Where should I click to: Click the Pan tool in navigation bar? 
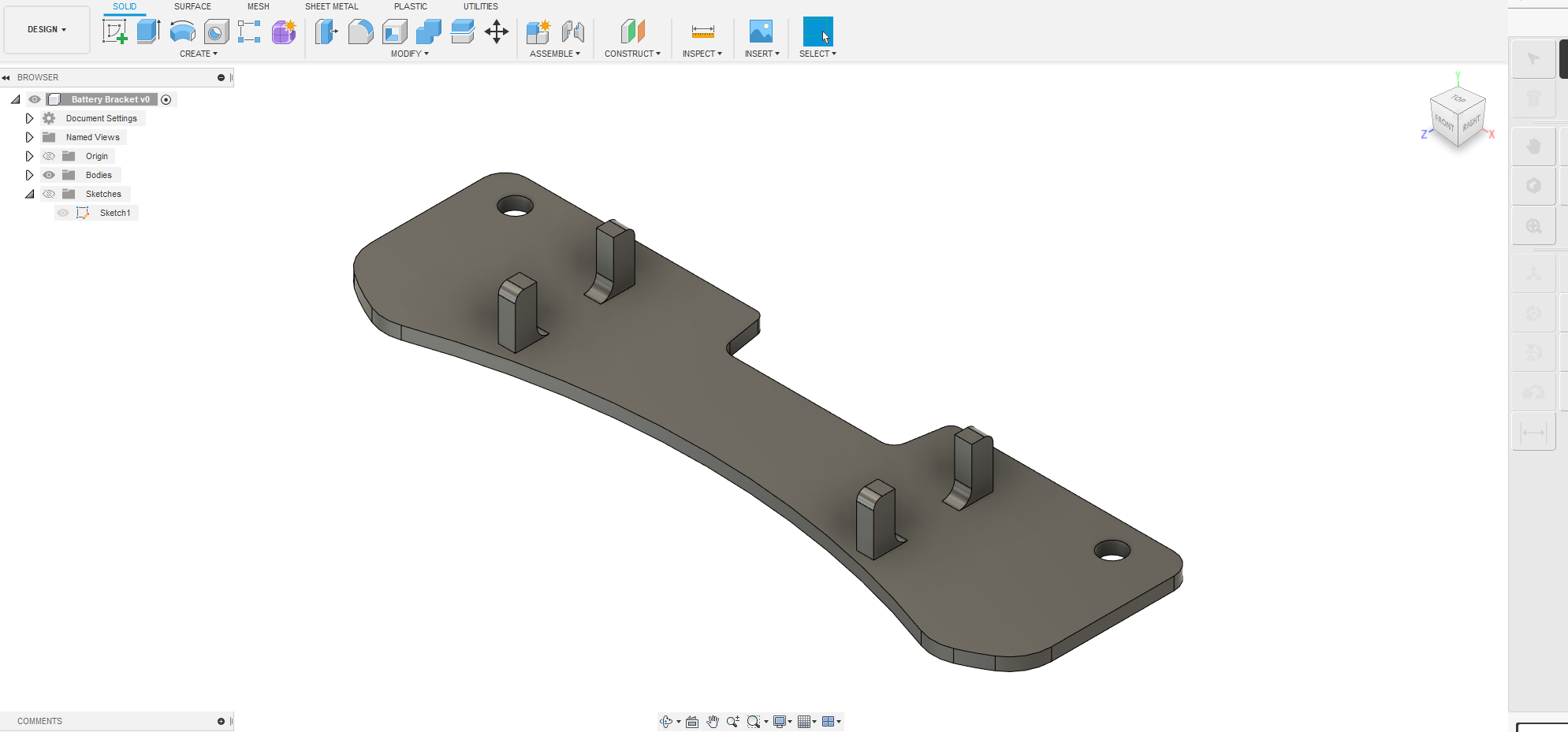712,721
